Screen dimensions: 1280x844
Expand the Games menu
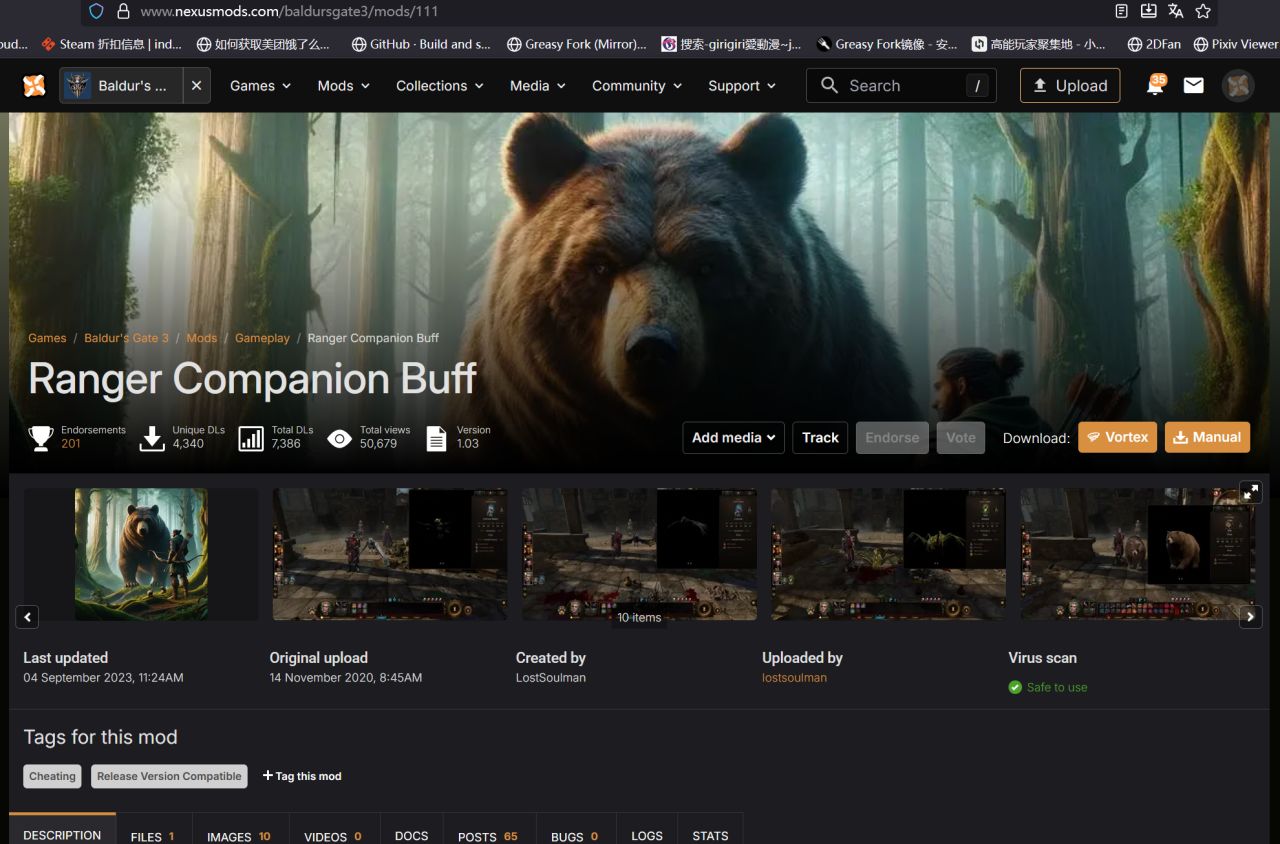[x=260, y=86]
